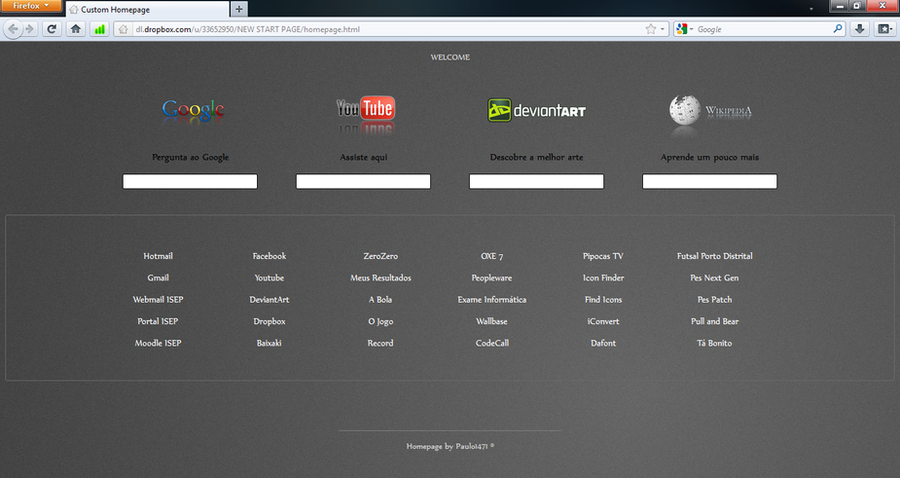The width and height of the screenshot is (900, 478).
Task: Open the Pipocas TV link
Action: point(603,256)
